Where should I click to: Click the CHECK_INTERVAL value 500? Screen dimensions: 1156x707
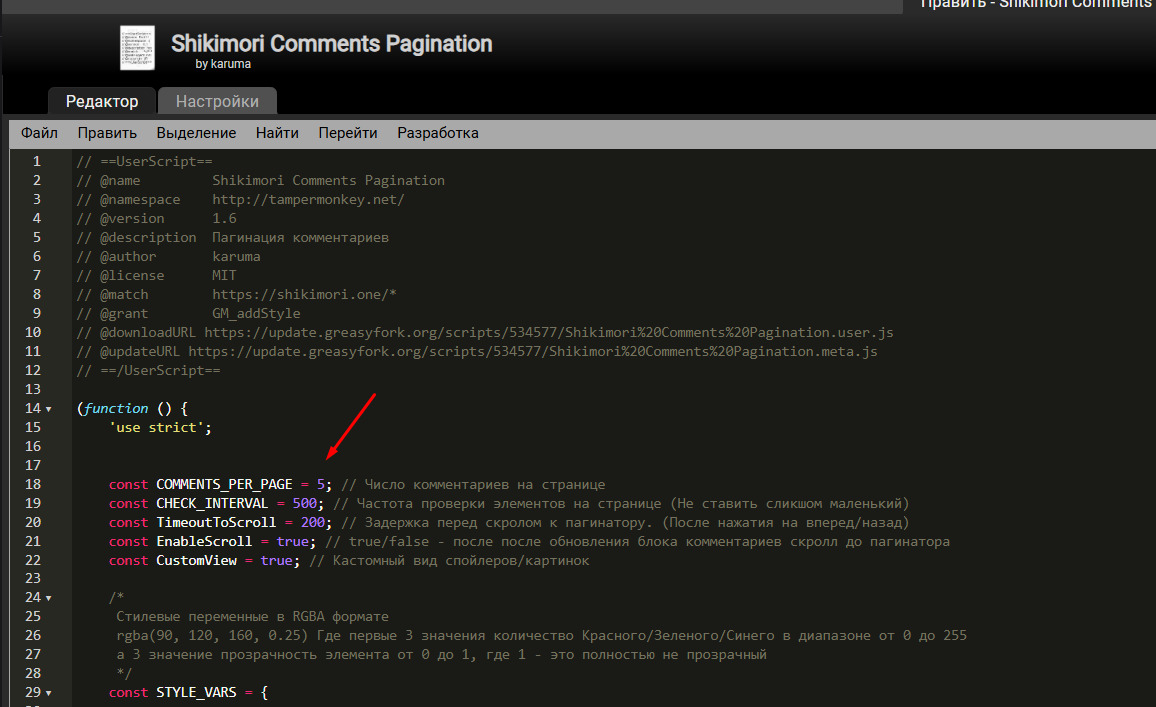[304, 503]
